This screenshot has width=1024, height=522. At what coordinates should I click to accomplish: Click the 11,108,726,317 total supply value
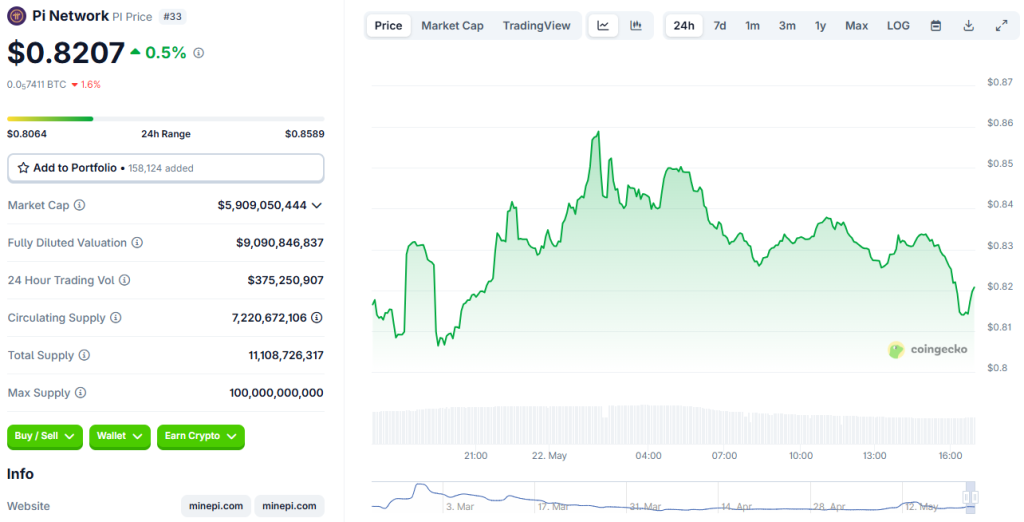click(x=286, y=355)
